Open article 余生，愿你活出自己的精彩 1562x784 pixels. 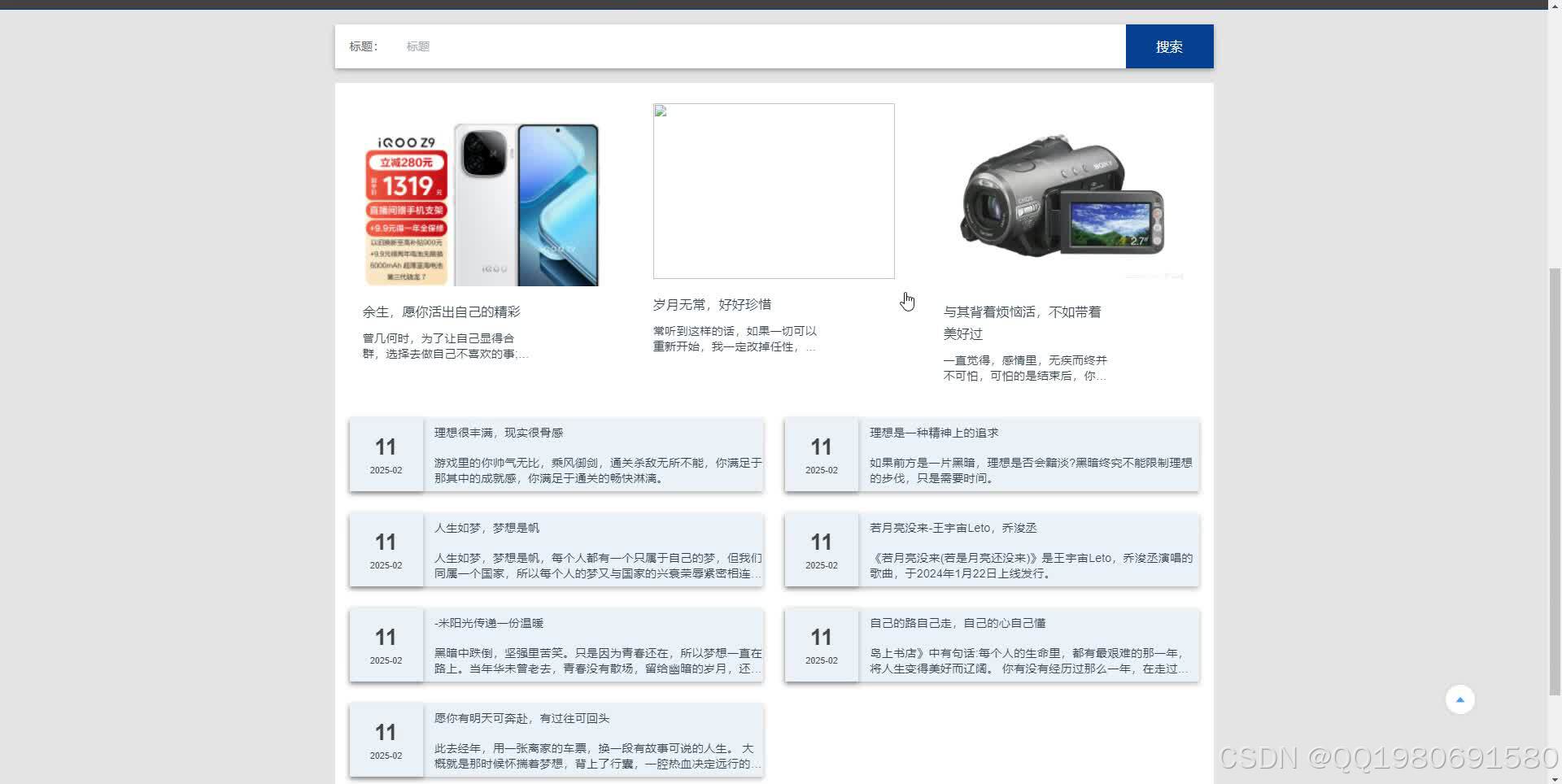[x=440, y=311]
